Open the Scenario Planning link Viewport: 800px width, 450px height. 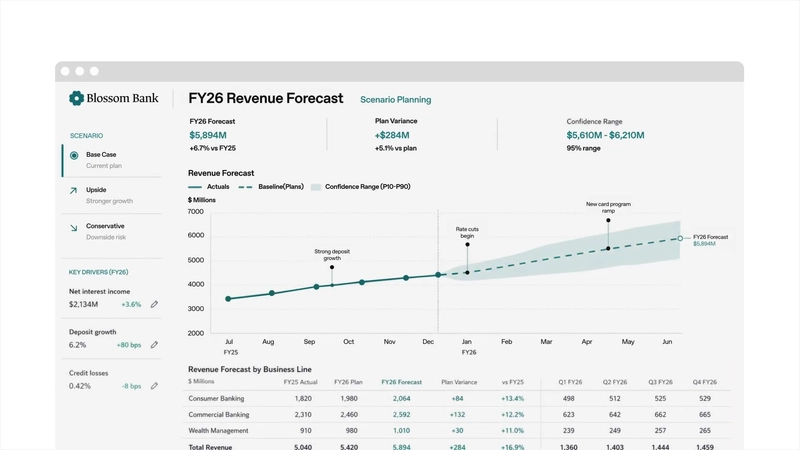click(395, 99)
